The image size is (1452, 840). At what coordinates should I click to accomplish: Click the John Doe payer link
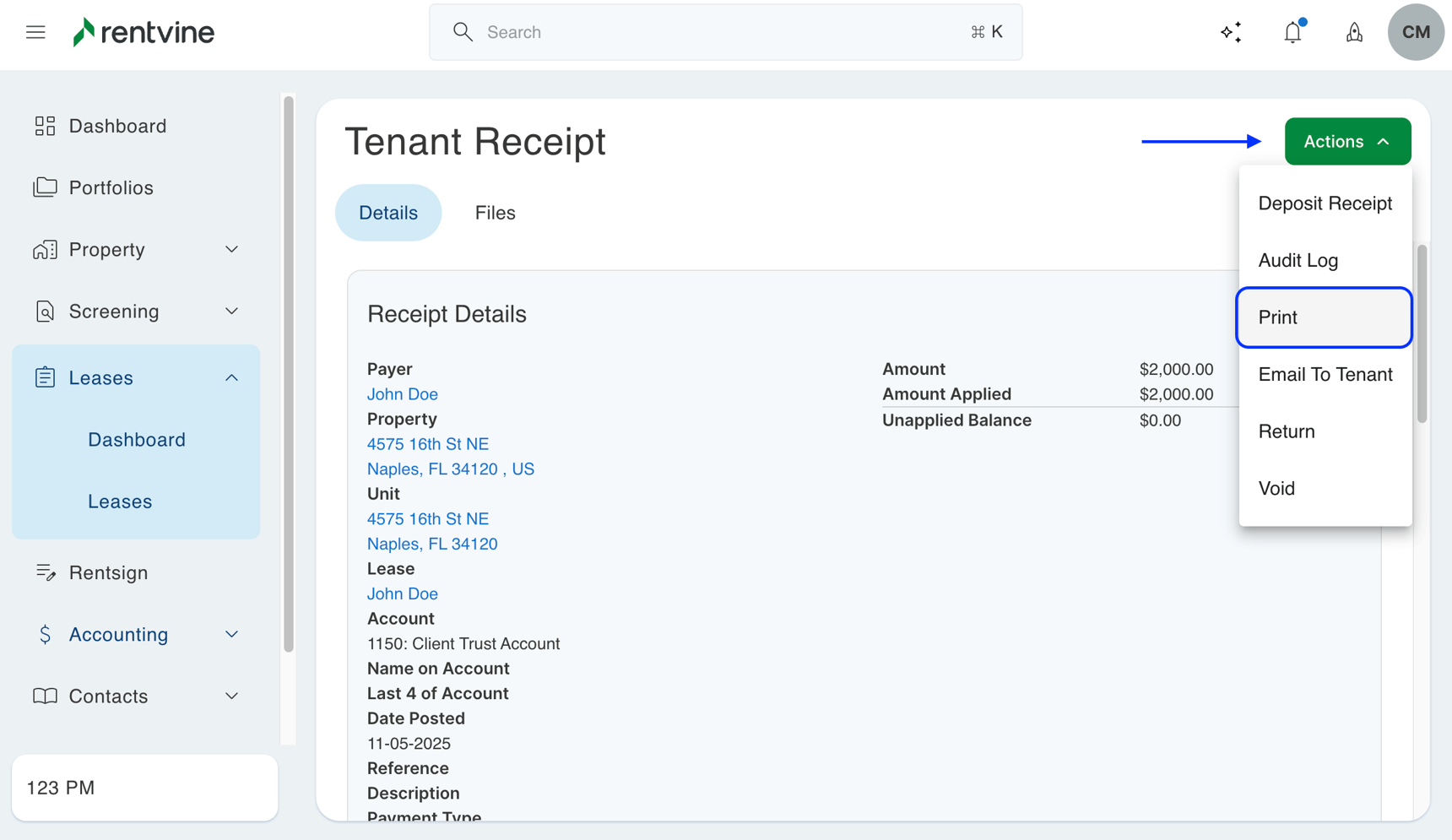[x=402, y=393]
